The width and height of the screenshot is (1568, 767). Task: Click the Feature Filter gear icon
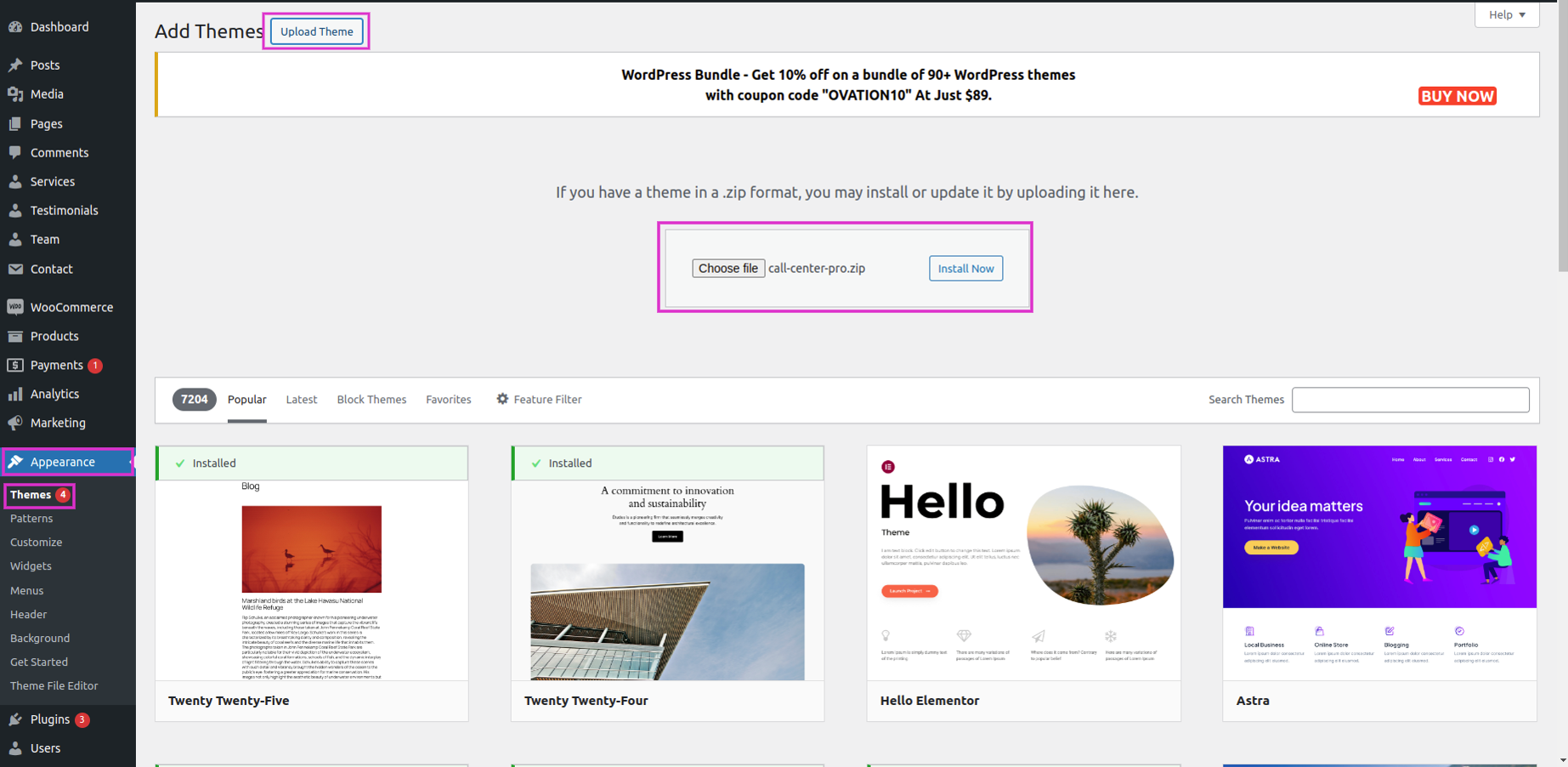point(502,399)
